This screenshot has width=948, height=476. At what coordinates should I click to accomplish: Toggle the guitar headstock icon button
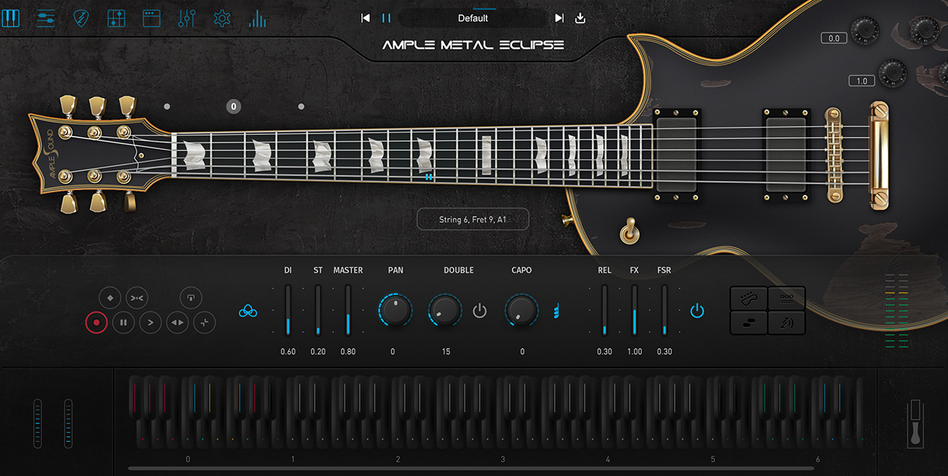pyautogui.click(x=749, y=299)
